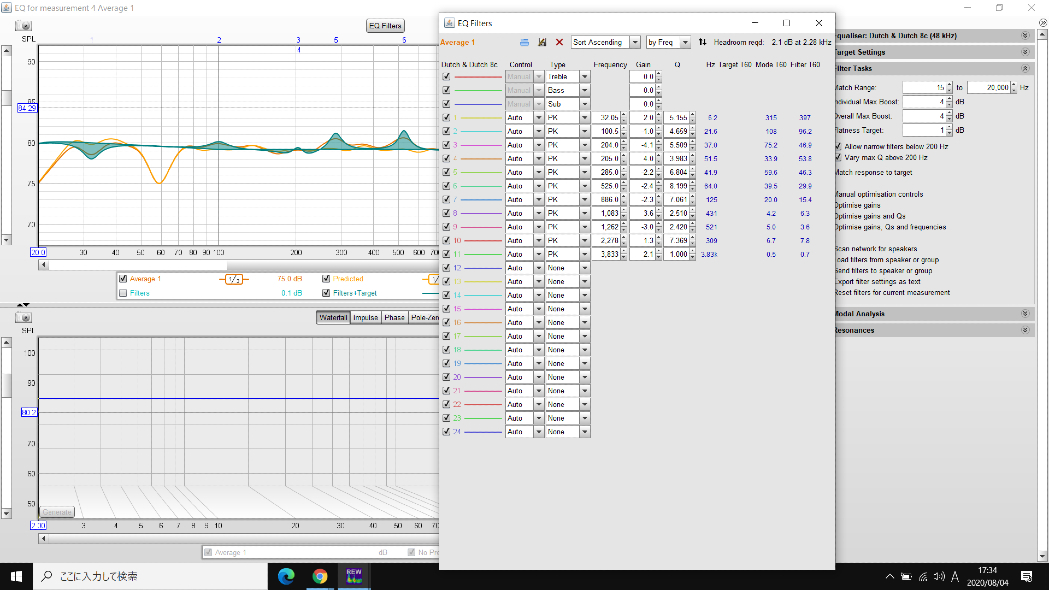Collapse the Filter Tasks section
Viewport: 1049px width, 590px height.
tap(1025, 68)
